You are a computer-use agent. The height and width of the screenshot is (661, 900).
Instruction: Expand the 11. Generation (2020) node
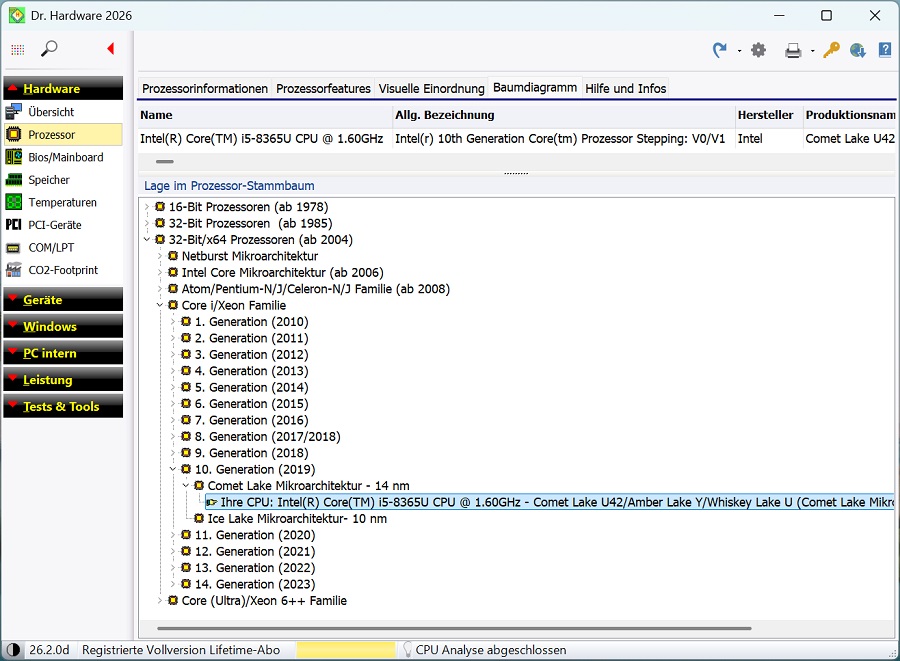pyautogui.click(x=173, y=535)
